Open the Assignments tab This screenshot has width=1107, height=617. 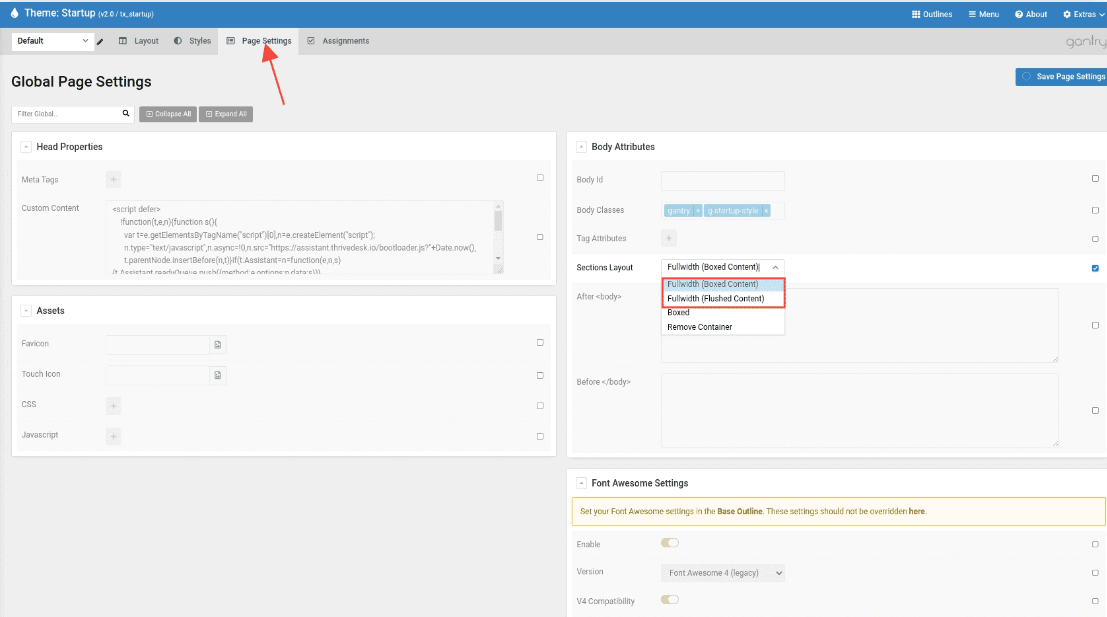(x=338, y=41)
